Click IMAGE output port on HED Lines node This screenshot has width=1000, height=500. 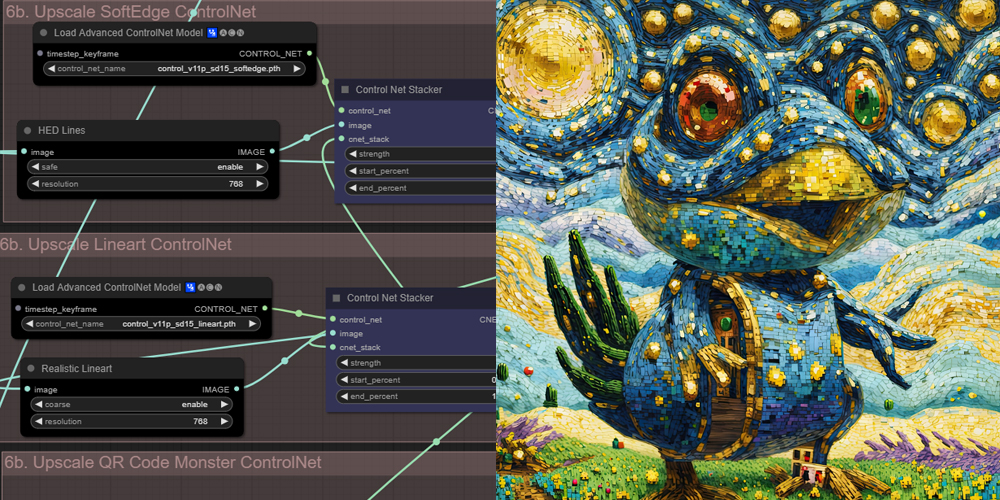(x=272, y=152)
